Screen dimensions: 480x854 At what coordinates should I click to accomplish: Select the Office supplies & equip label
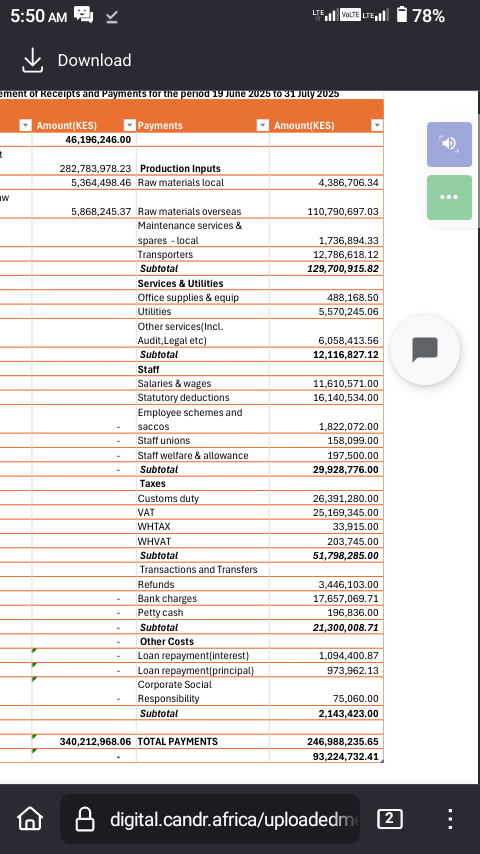[188, 297]
